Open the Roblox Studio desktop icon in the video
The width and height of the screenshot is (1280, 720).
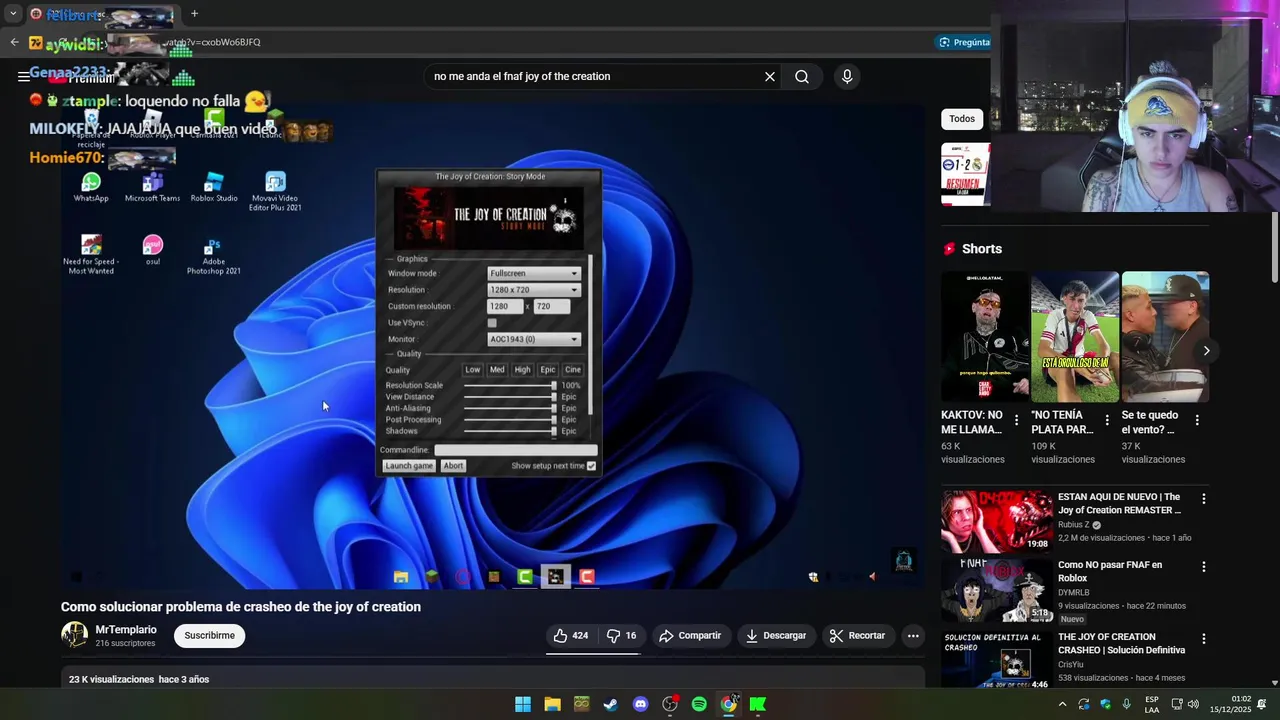point(214,187)
